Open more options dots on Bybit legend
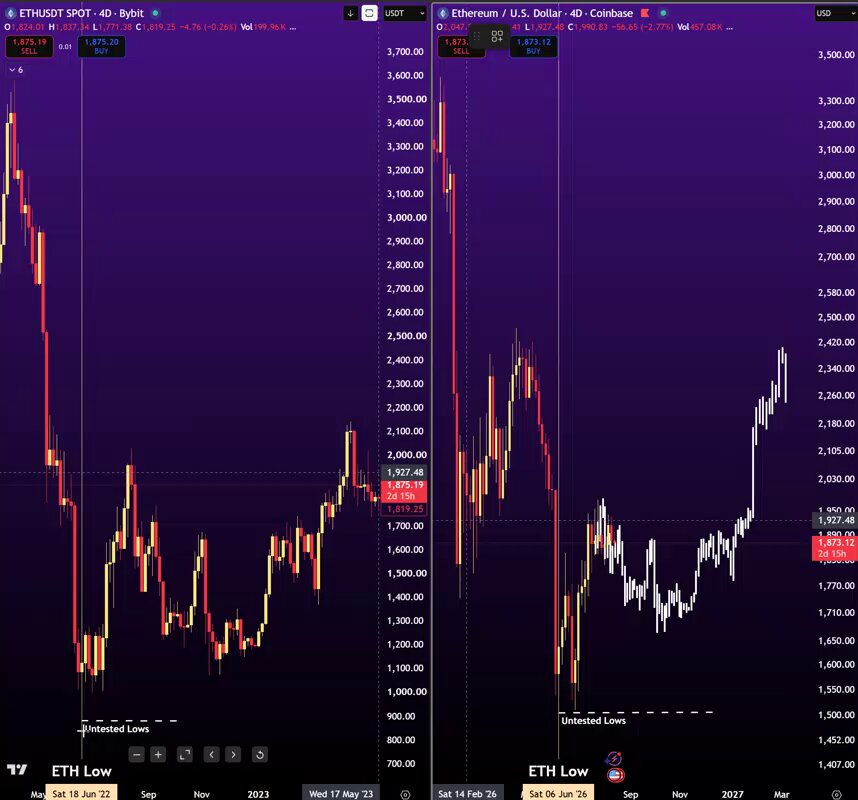Image resolution: width=858 pixels, height=800 pixels. coord(293,27)
